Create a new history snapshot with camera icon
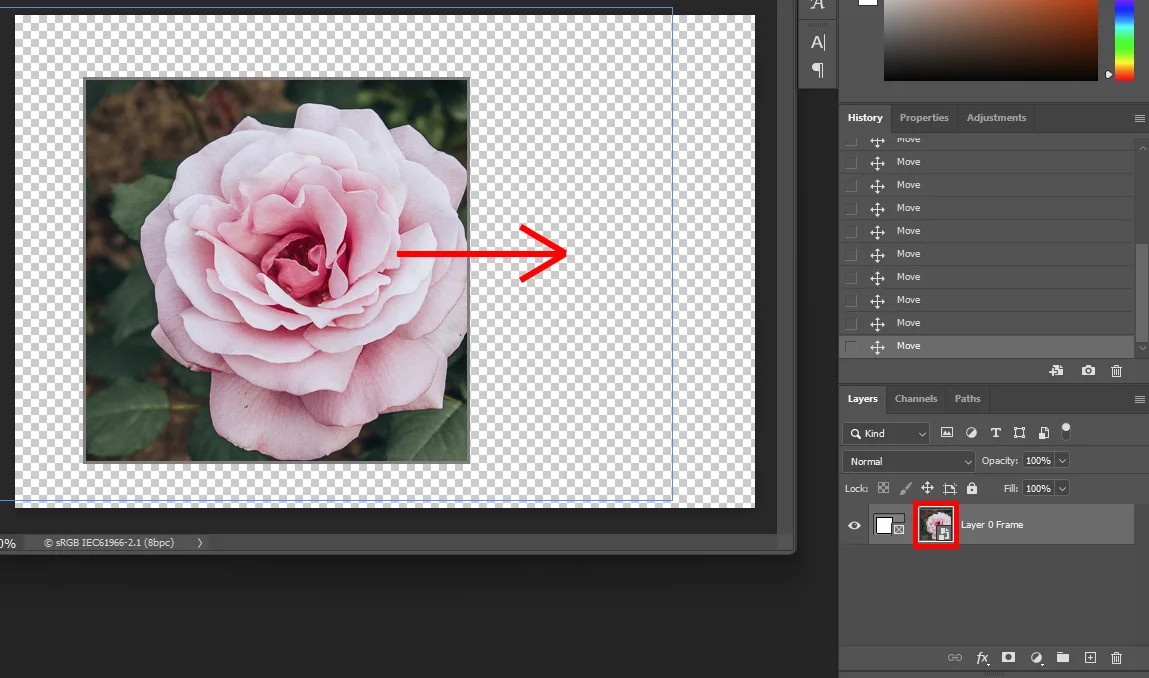Viewport: 1149px width, 678px height. click(1088, 371)
